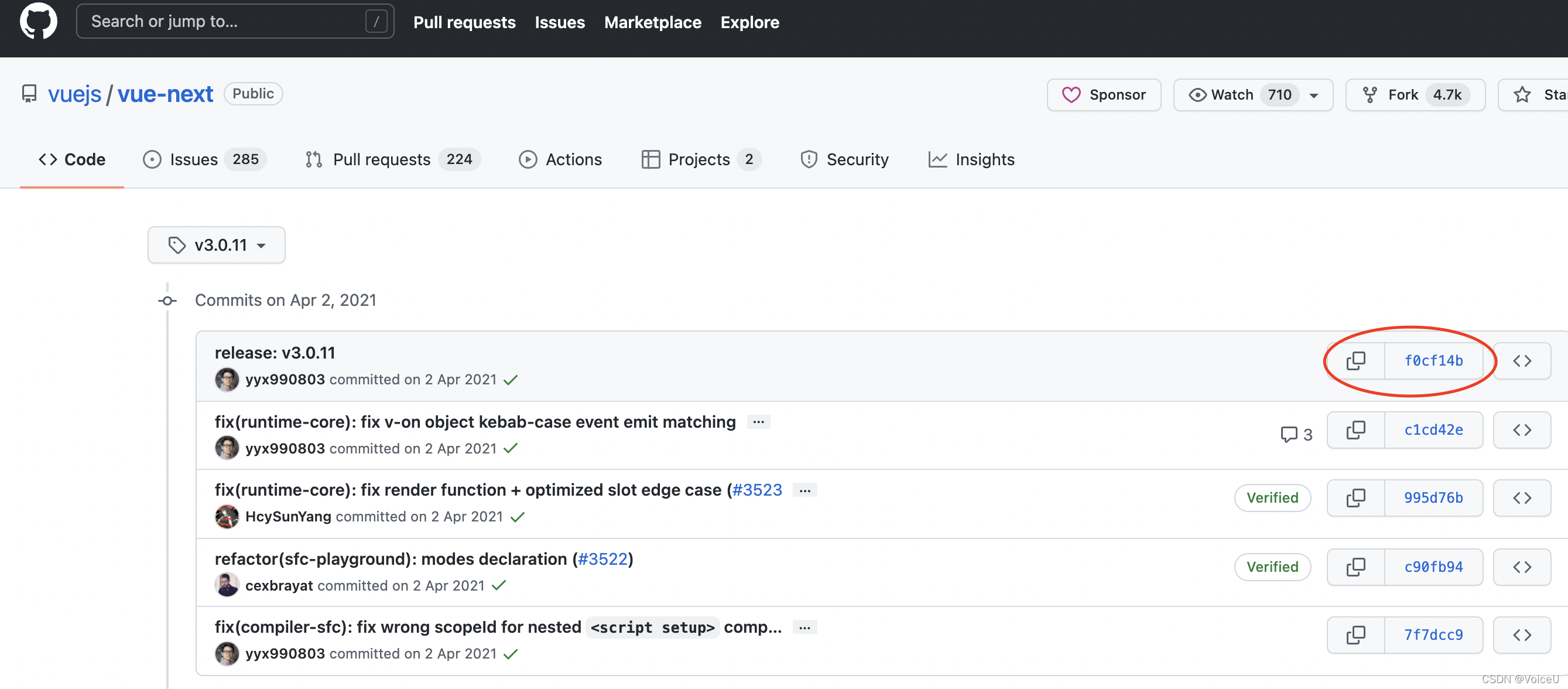
Task: Open commit 995d76b hash link
Action: [1433, 498]
